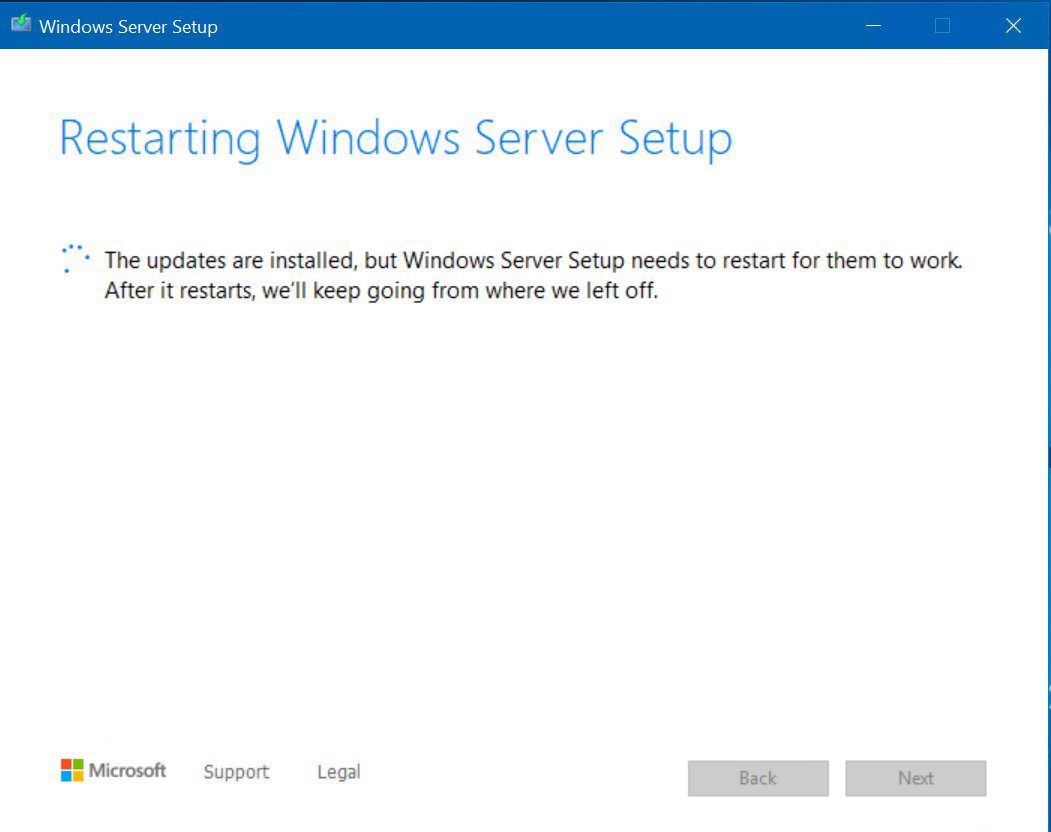Minimize the Windows Server Setup window
The width and height of the screenshot is (1051, 832).
pyautogui.click(x=873, y=25)
